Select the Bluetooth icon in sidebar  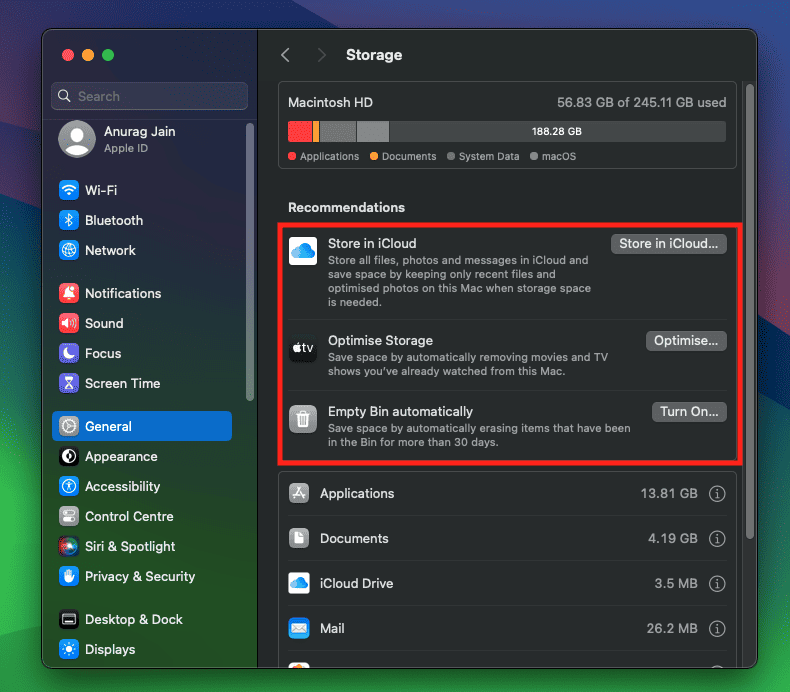pyautogui.click(x=69, y=220)
